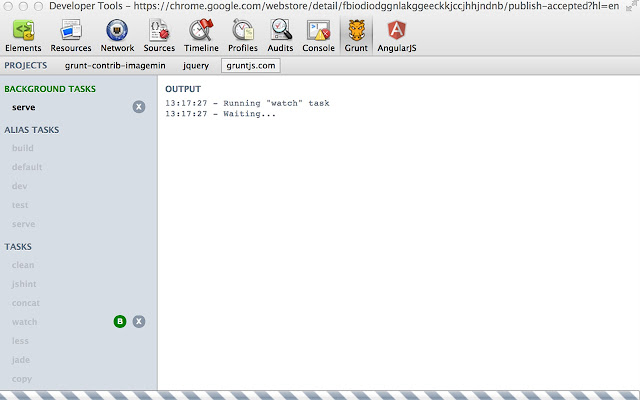Stop the serve background task
Screen dimensions: 640x400
pyautogui.click(x=139, y=107)
